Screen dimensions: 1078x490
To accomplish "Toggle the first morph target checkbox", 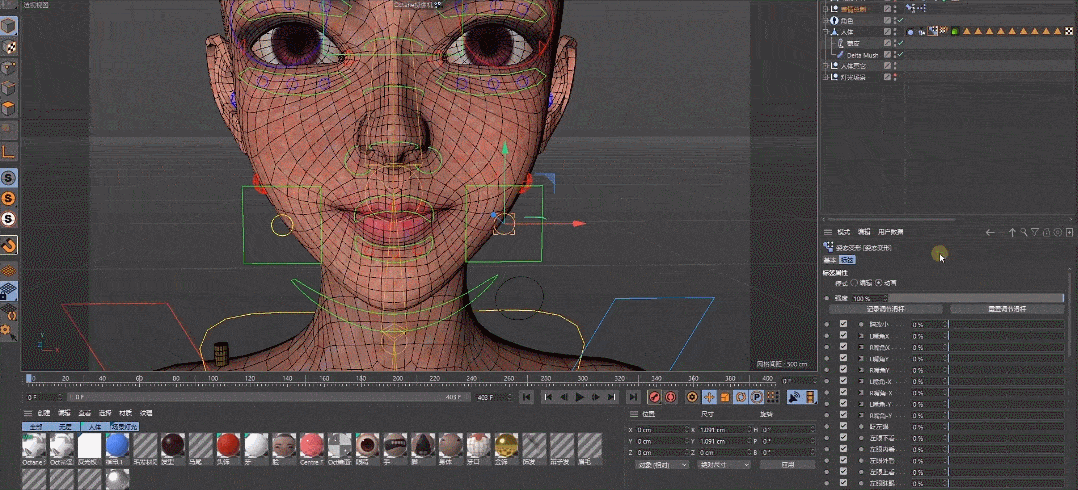I will [x=843, y=324].
